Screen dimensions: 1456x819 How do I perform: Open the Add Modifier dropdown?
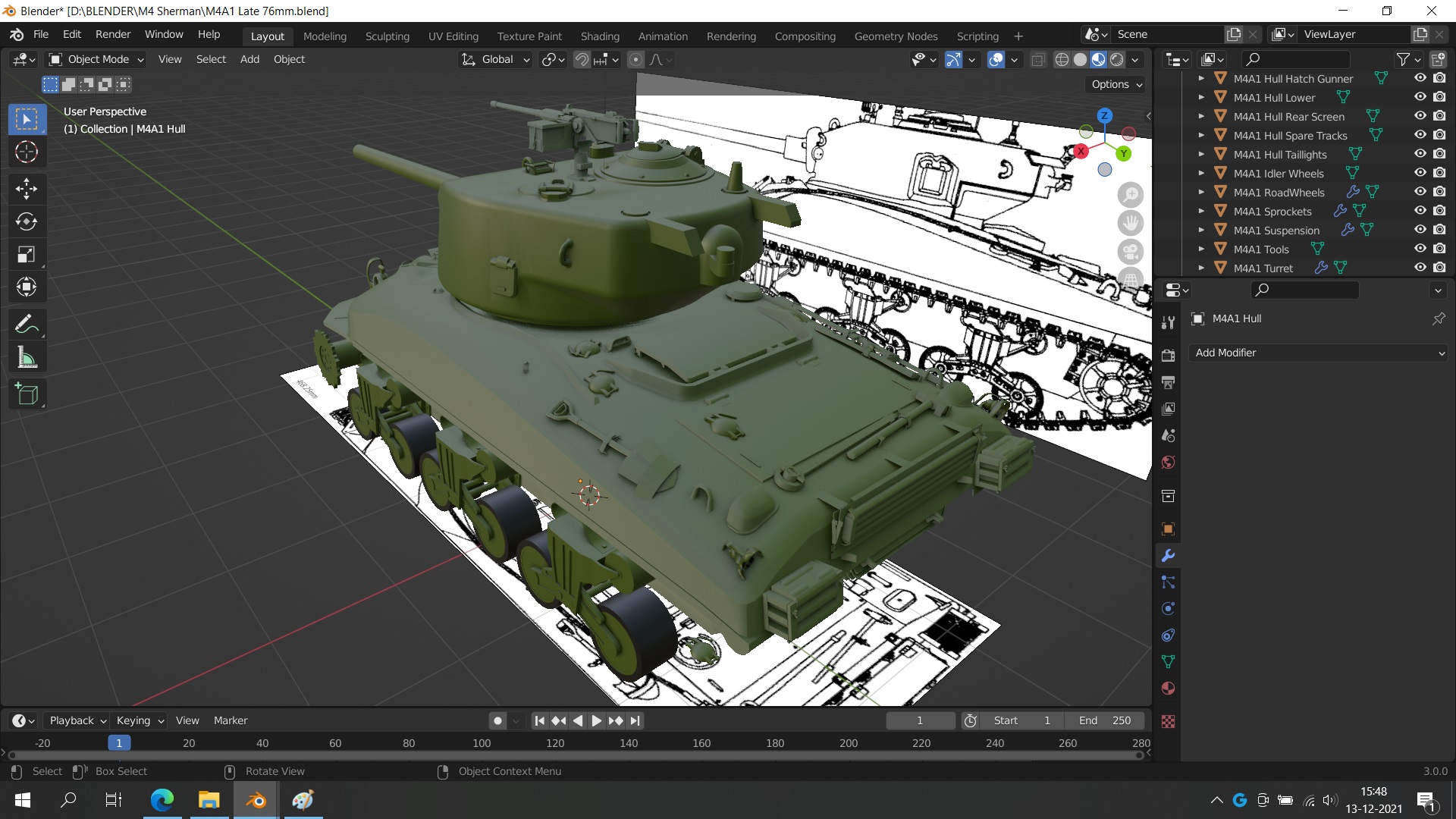(x=1319, y=353)
